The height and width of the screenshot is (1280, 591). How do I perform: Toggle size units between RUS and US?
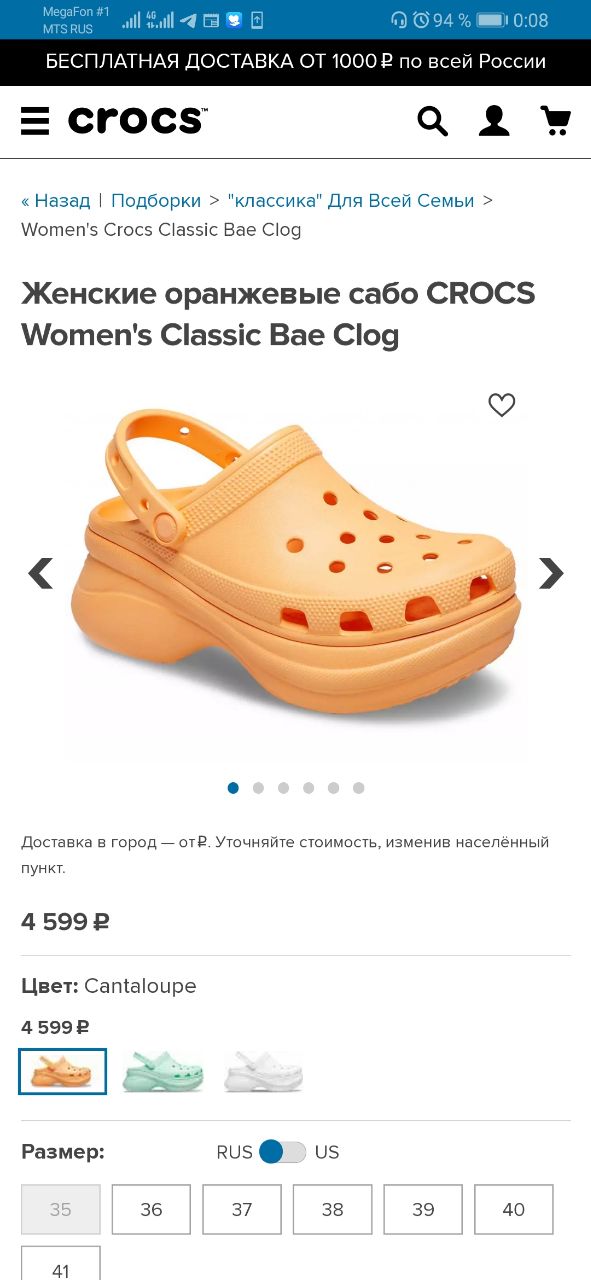282,1152
